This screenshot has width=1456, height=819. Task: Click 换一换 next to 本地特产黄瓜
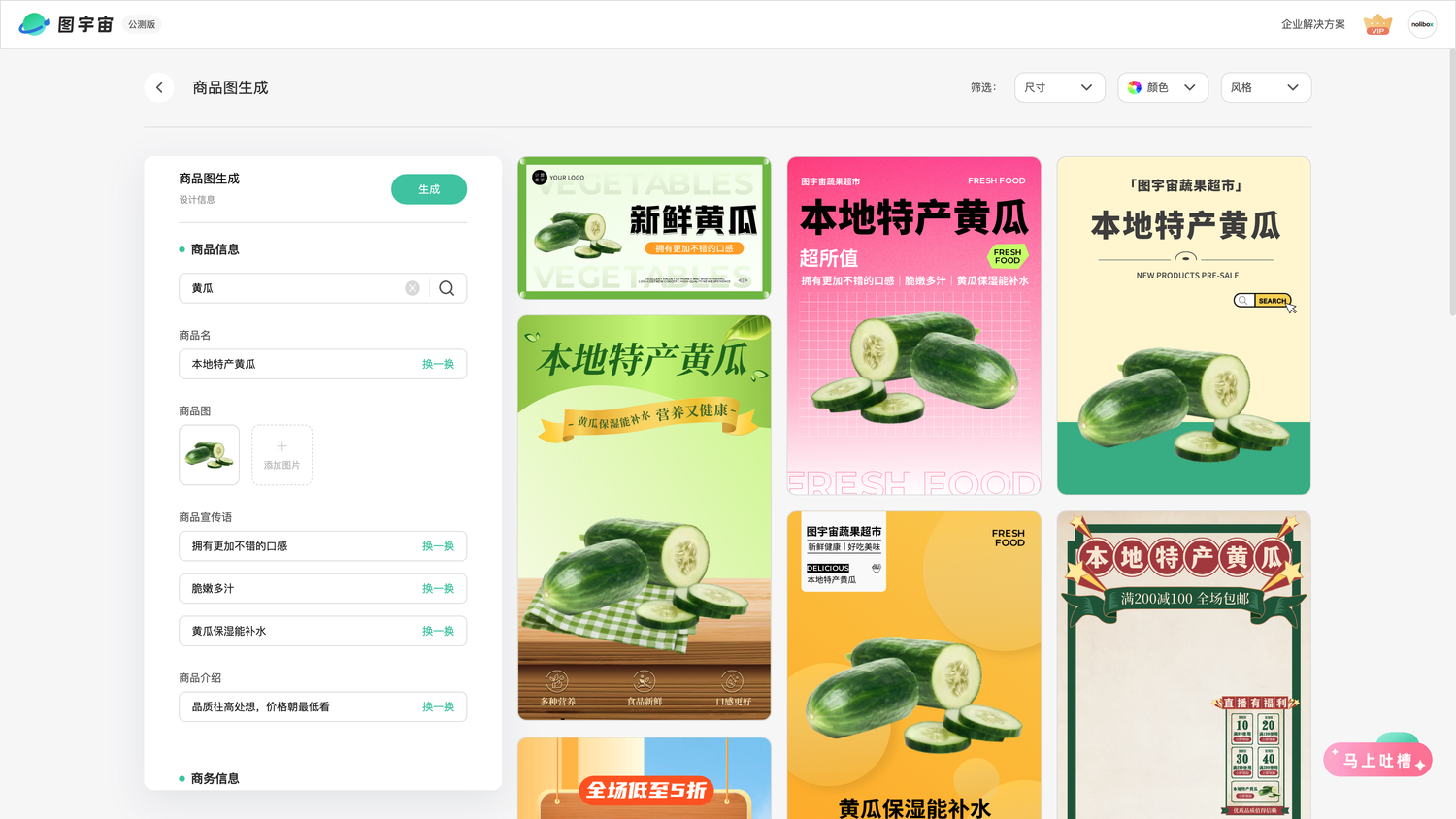click(438, 364)
